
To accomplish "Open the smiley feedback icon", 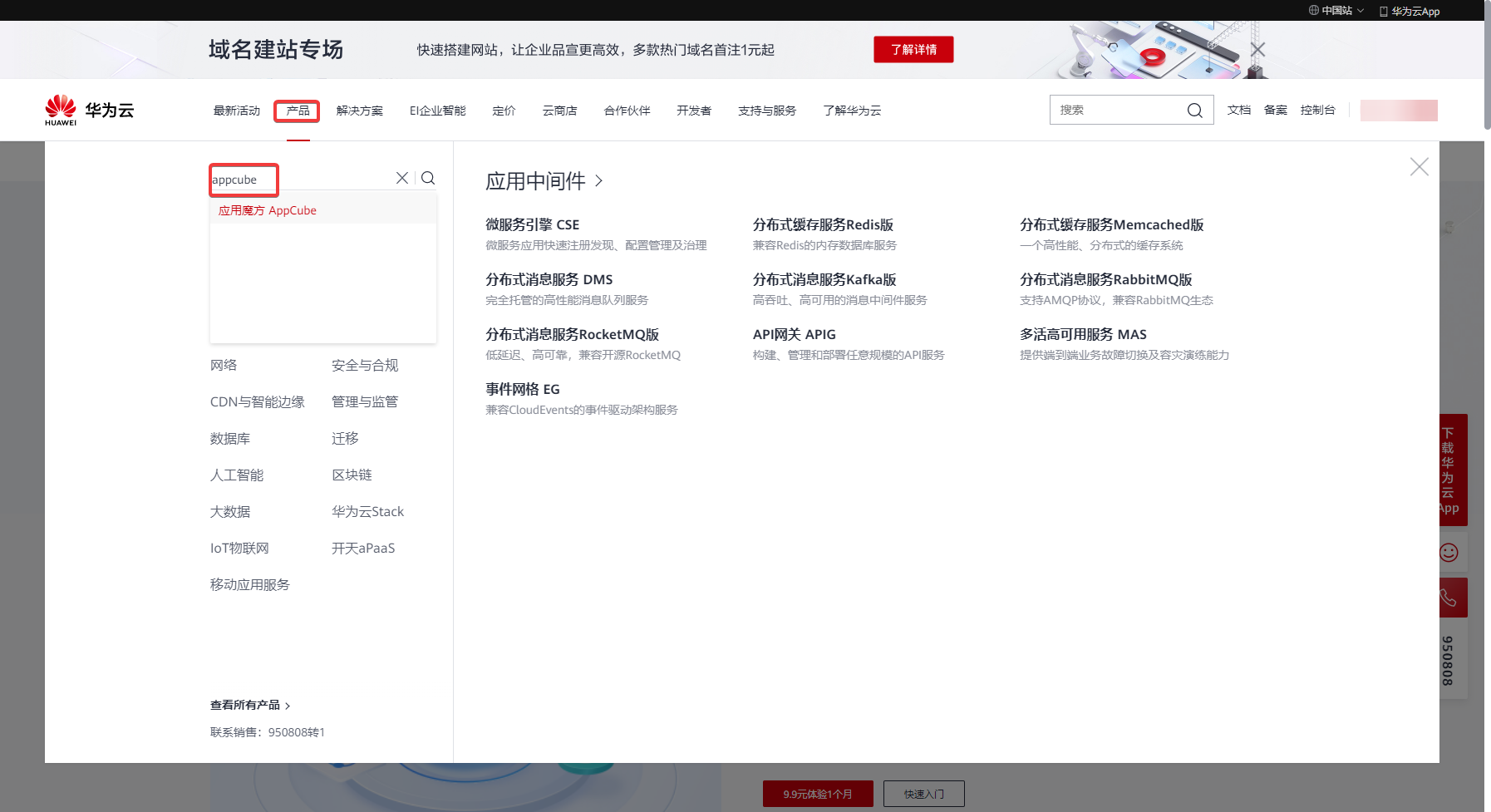I will click(1449, 553).
